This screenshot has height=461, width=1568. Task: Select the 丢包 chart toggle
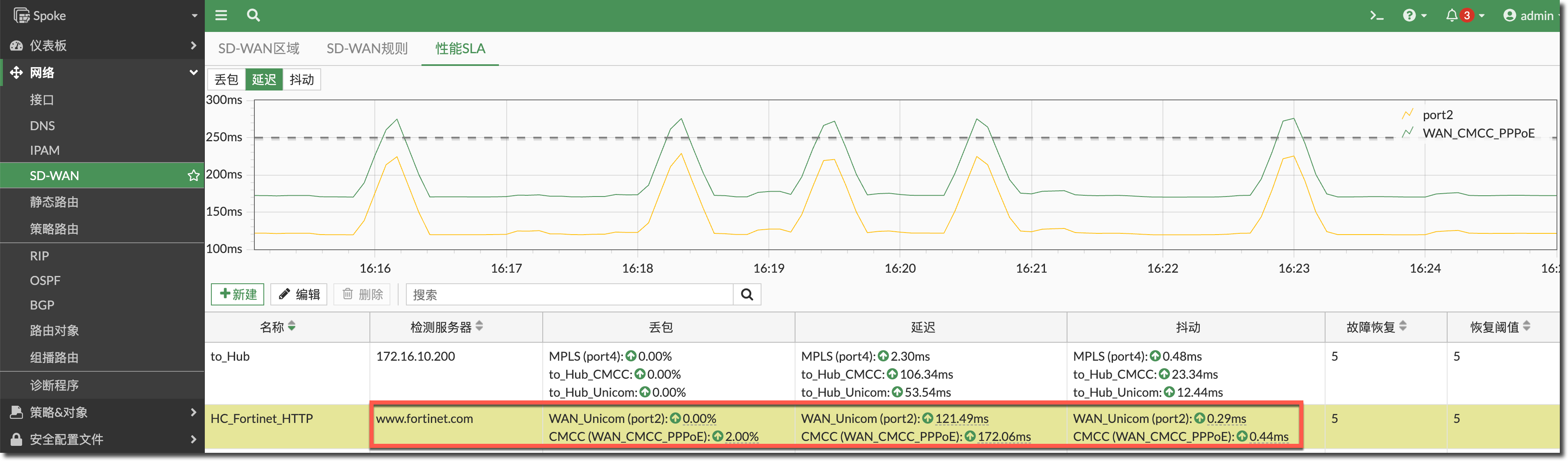[x=227, y=80]
